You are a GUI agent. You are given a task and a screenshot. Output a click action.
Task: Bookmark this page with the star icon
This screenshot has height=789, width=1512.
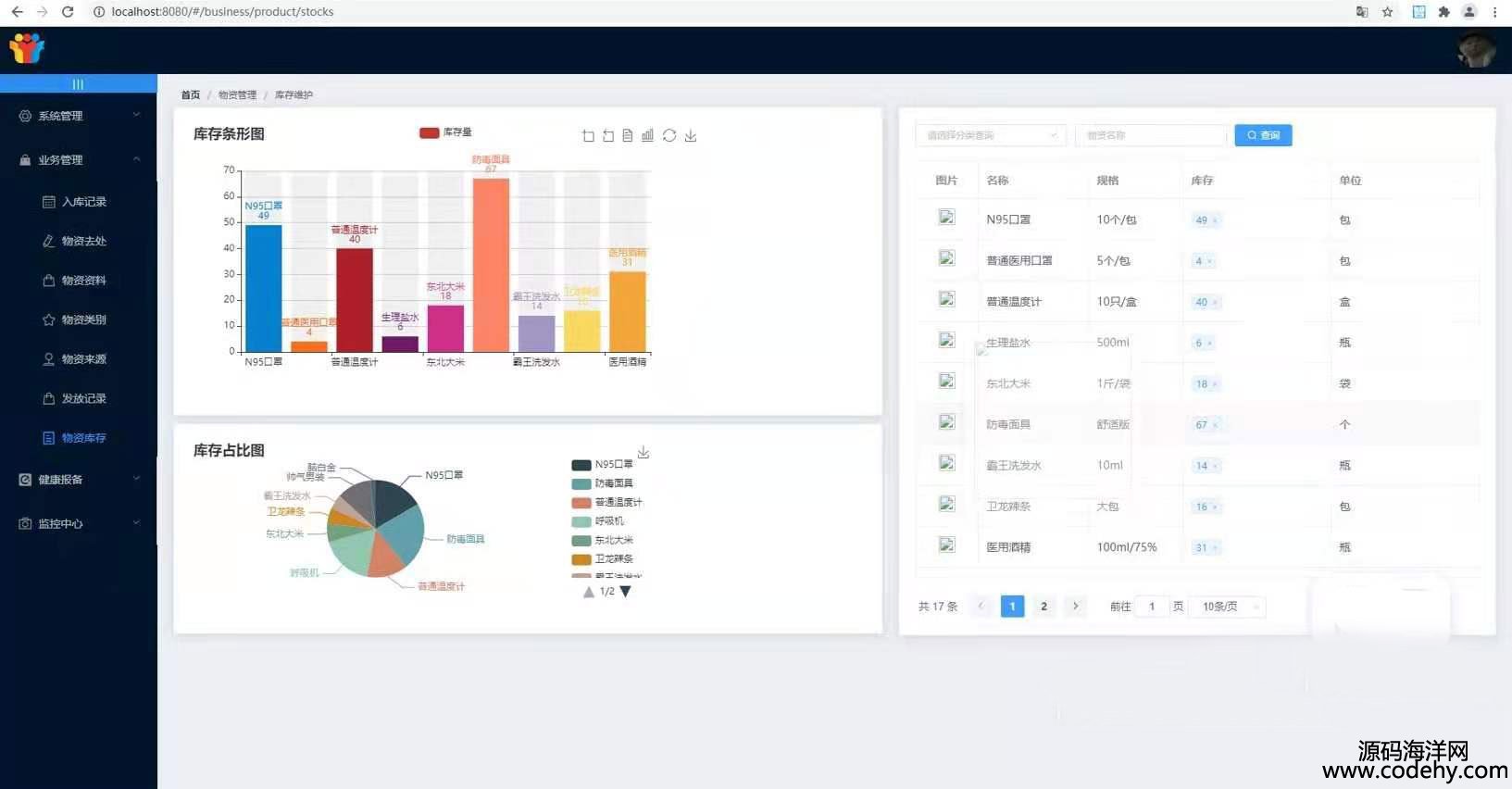pyautogui.click(x=1387, y=12)
